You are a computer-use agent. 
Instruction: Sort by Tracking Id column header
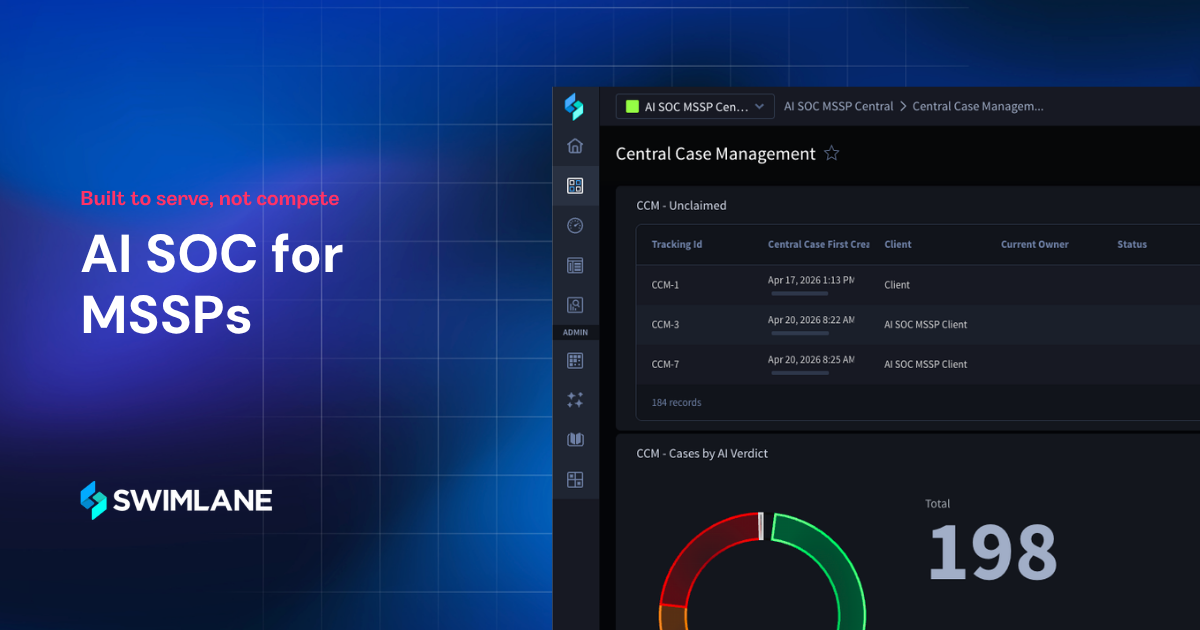pyautogui.click(x=677, y=244)
